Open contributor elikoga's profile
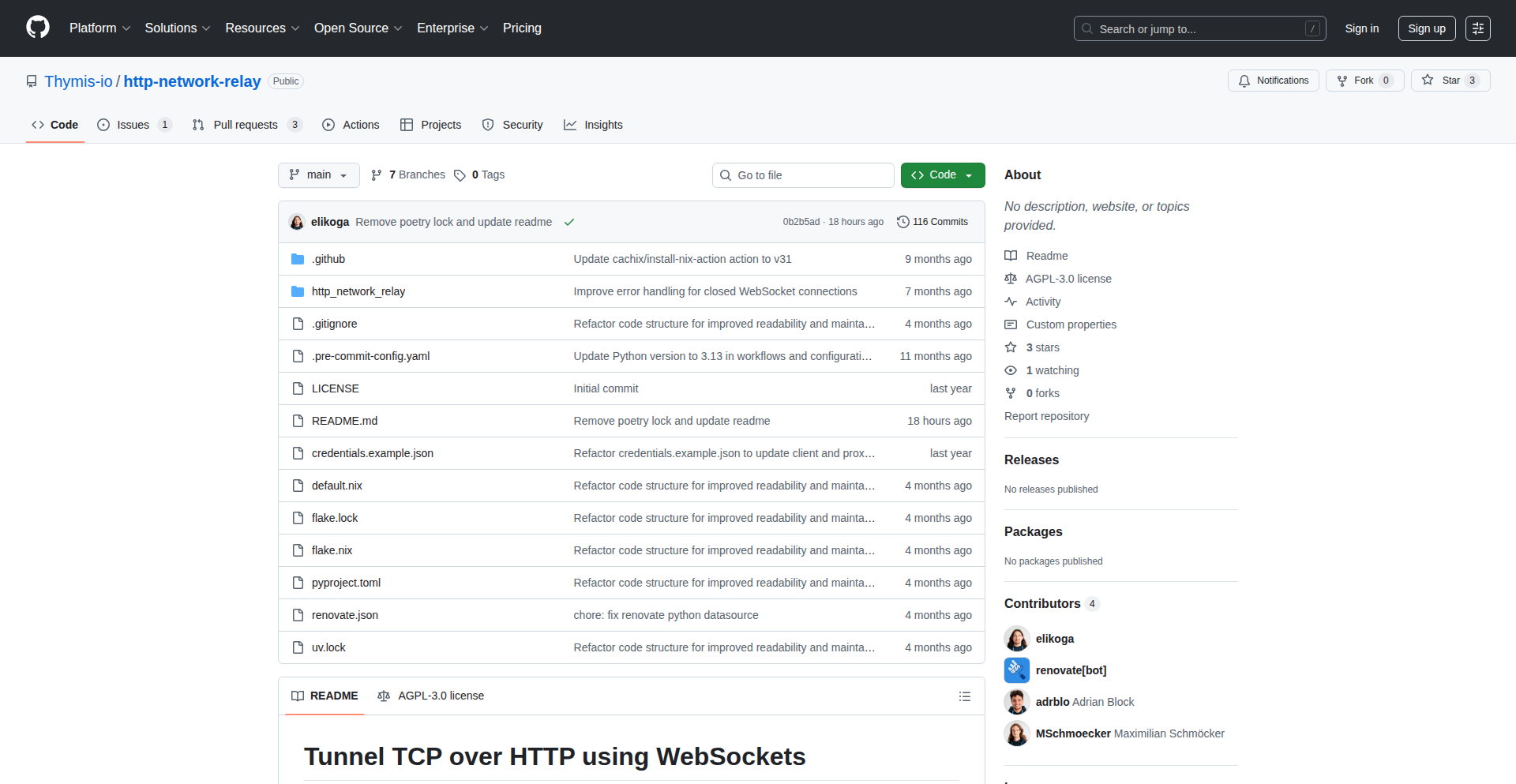The image size is (1516, 784). 1055,639
